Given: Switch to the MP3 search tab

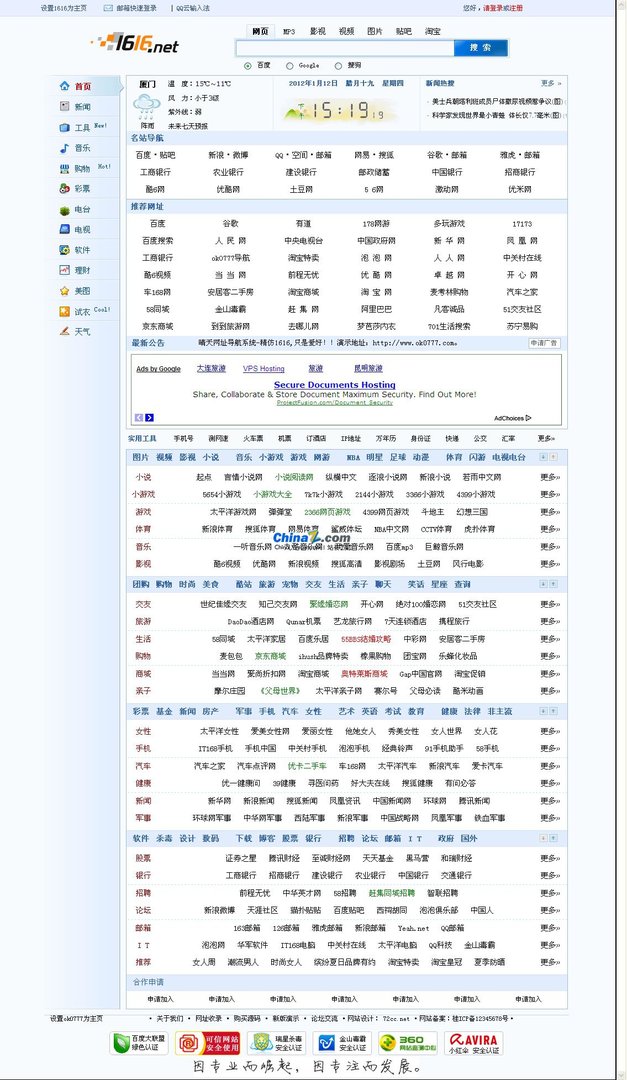Looking at the screenshot, I should pos(289,32).
